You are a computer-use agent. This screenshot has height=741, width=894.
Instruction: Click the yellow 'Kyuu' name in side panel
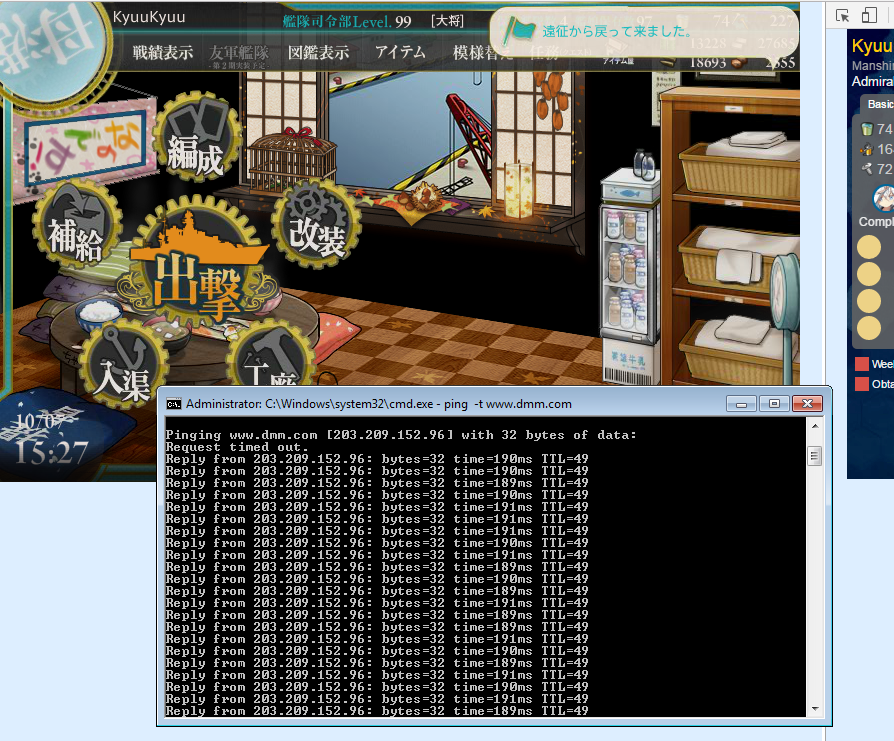872,46
